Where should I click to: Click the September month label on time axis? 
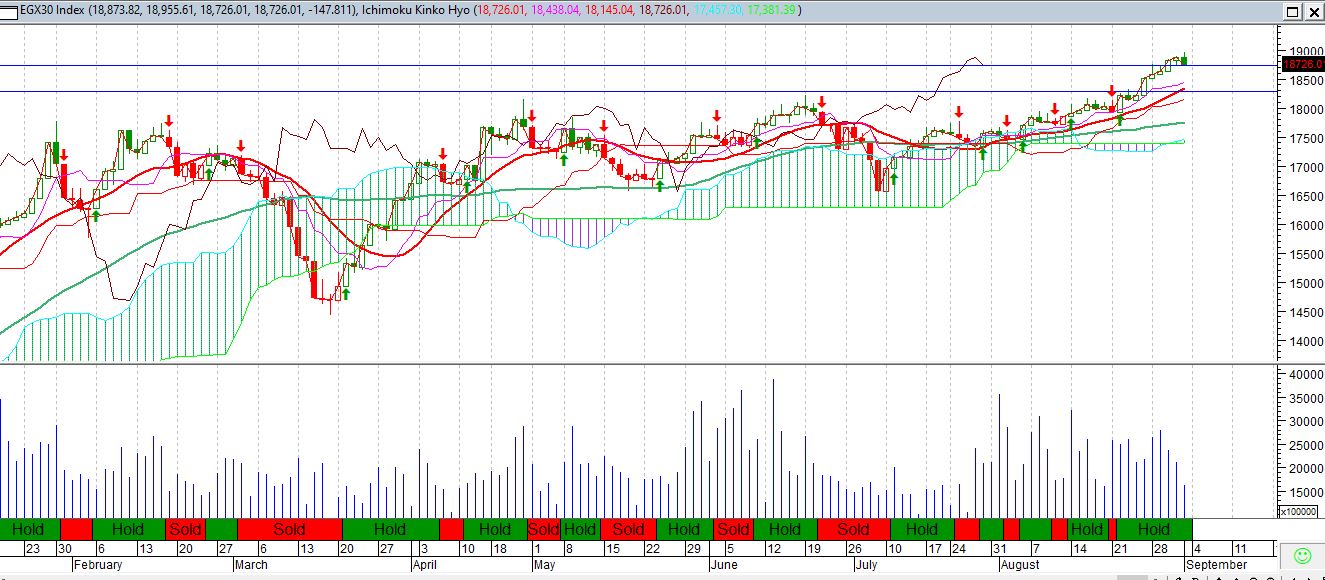pos(1216,565)
